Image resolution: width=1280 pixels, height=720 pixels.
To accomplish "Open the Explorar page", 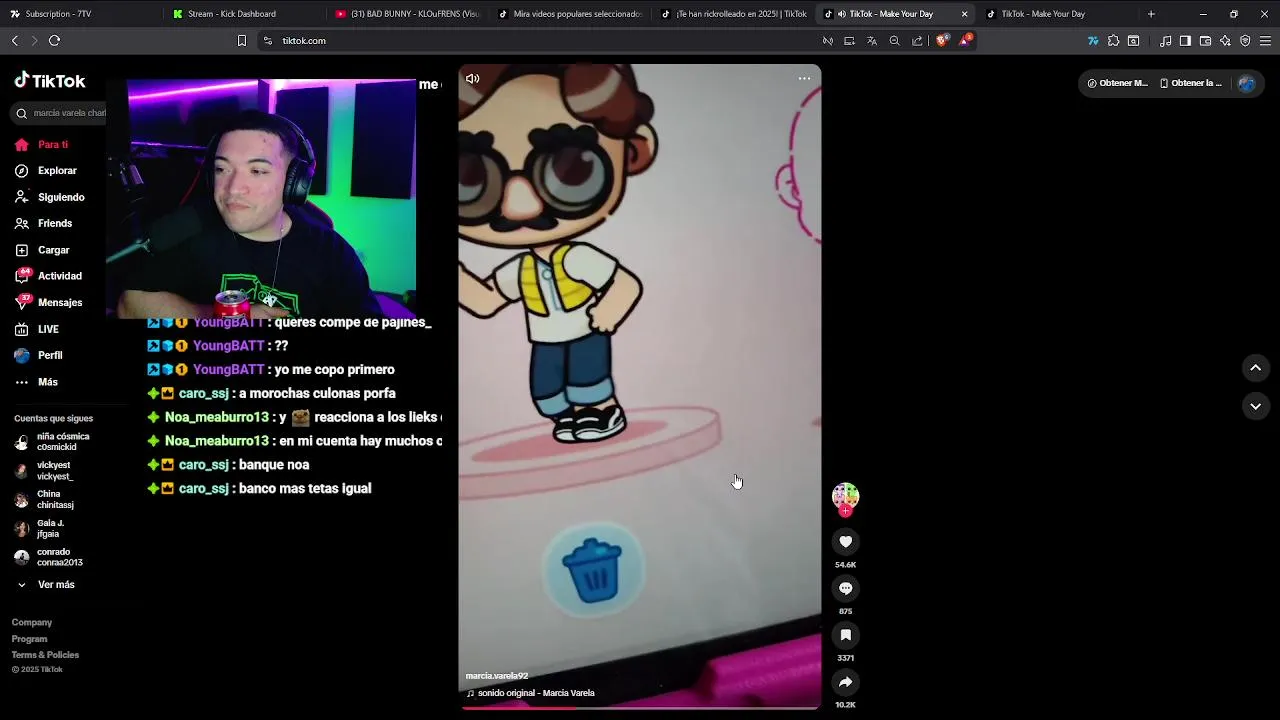I will point(46,171).
